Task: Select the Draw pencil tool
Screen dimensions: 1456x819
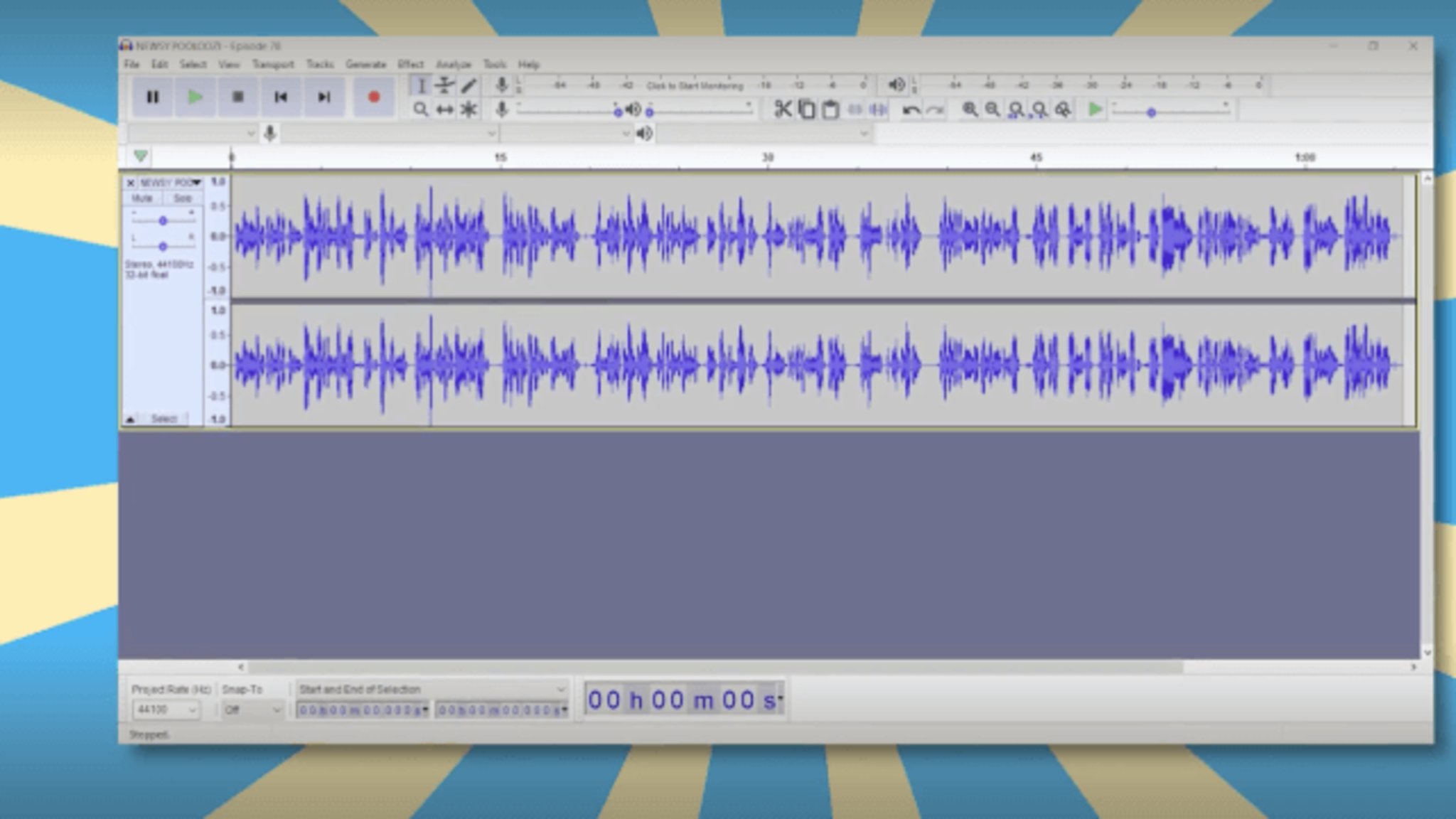Action: tap(469, 86)
